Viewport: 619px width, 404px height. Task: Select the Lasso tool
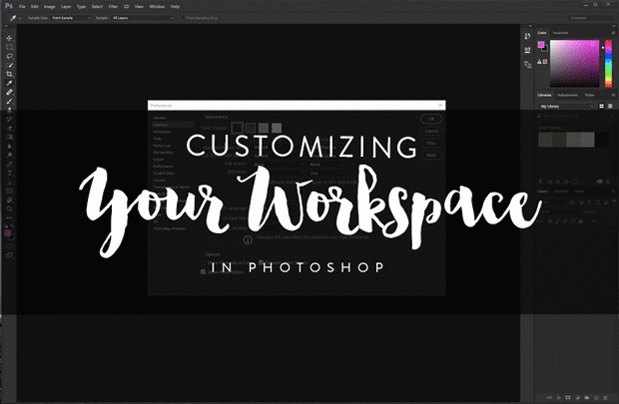[x=9, y=56]
